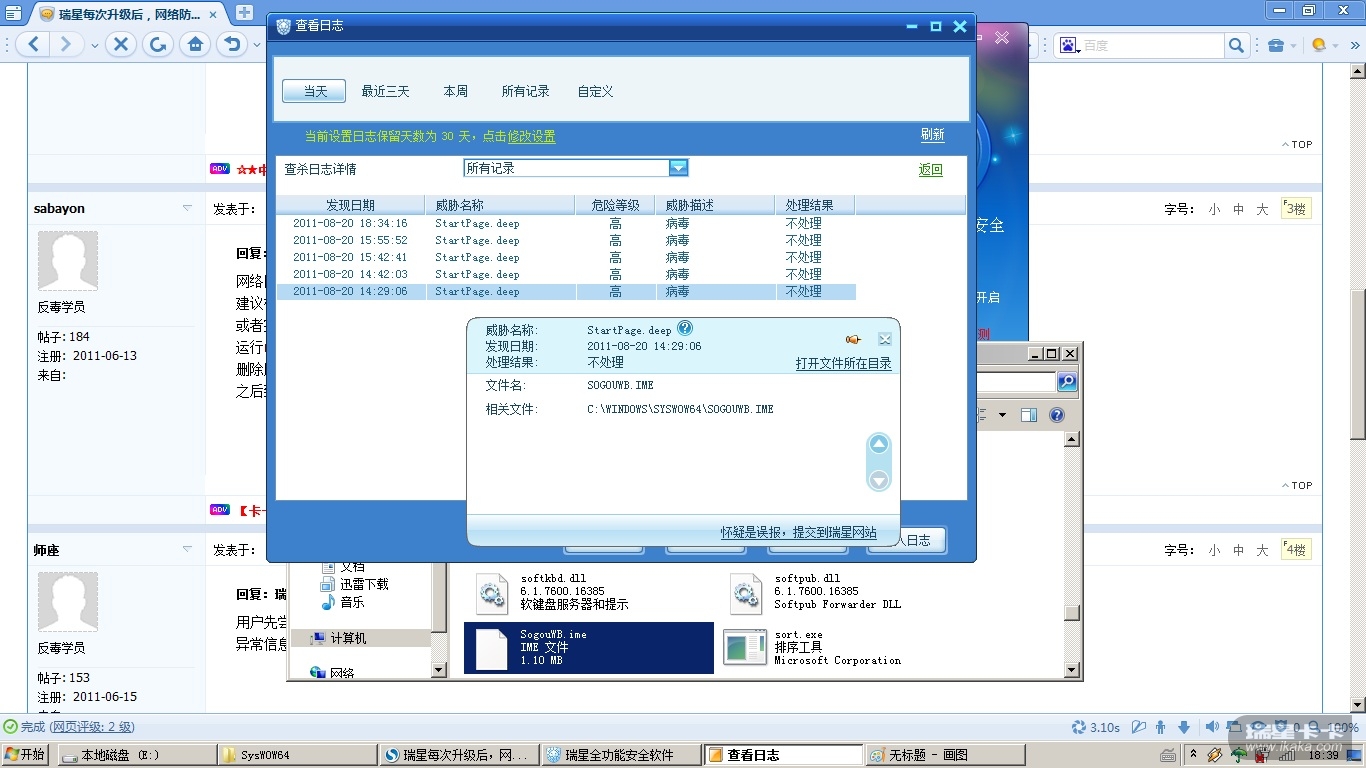Select the SogouWB.ime file

click(x=589, y=648)
